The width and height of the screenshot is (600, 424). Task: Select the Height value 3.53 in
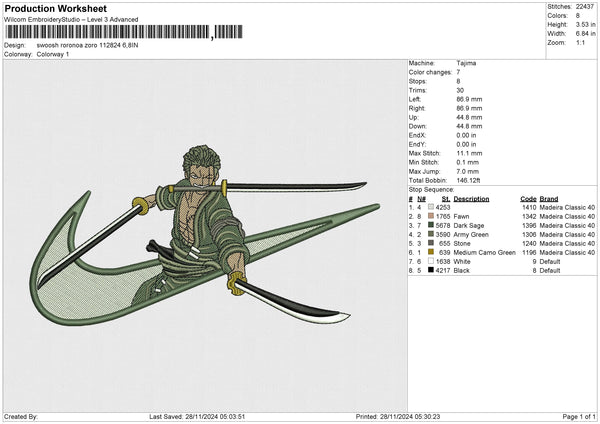585,24
